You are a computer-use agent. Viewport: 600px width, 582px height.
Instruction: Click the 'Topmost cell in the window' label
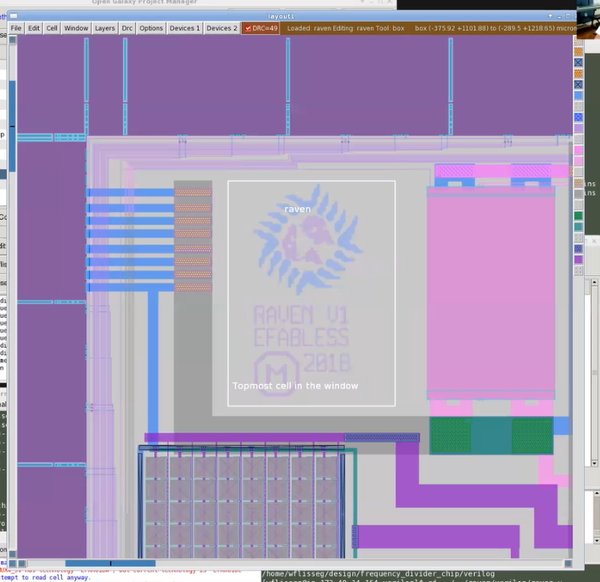tap(295, 386)
